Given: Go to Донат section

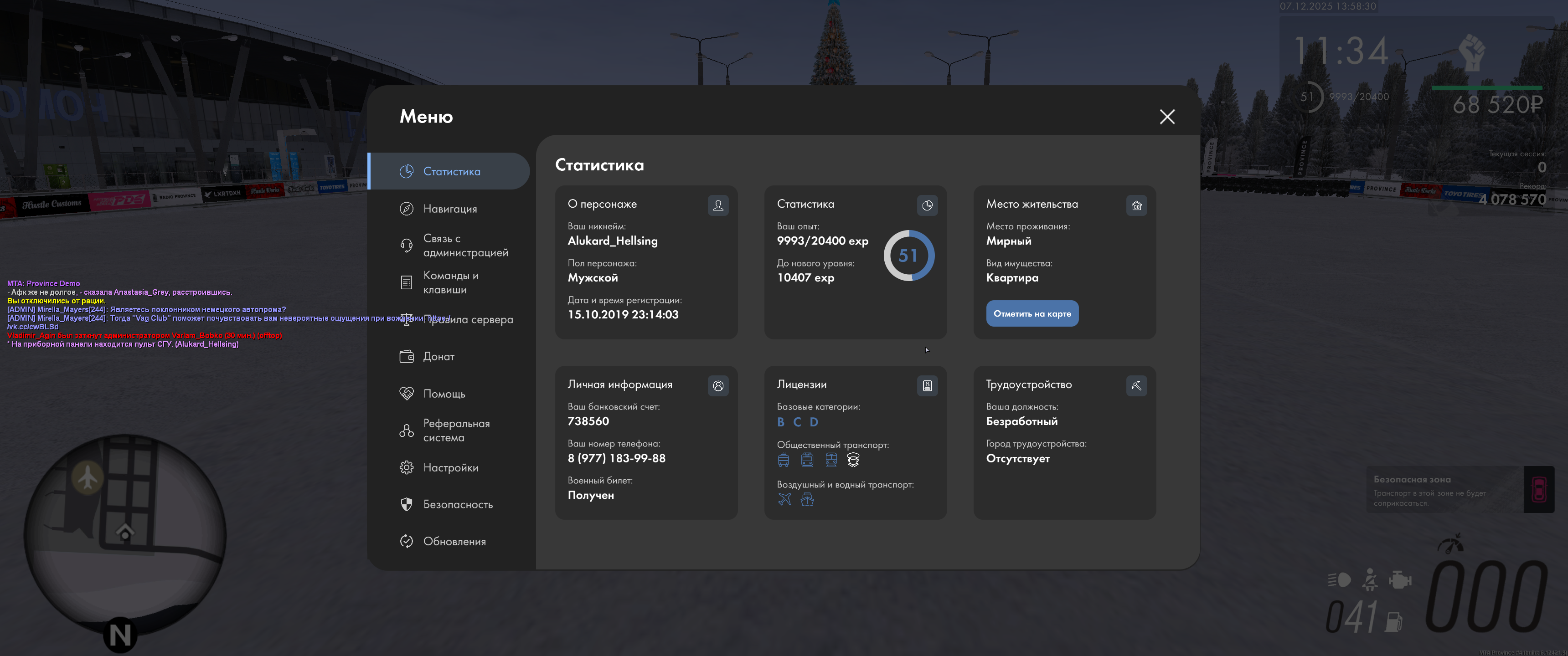Looking at the screenshot, I should pyautogui.click(x=438, y=357).
